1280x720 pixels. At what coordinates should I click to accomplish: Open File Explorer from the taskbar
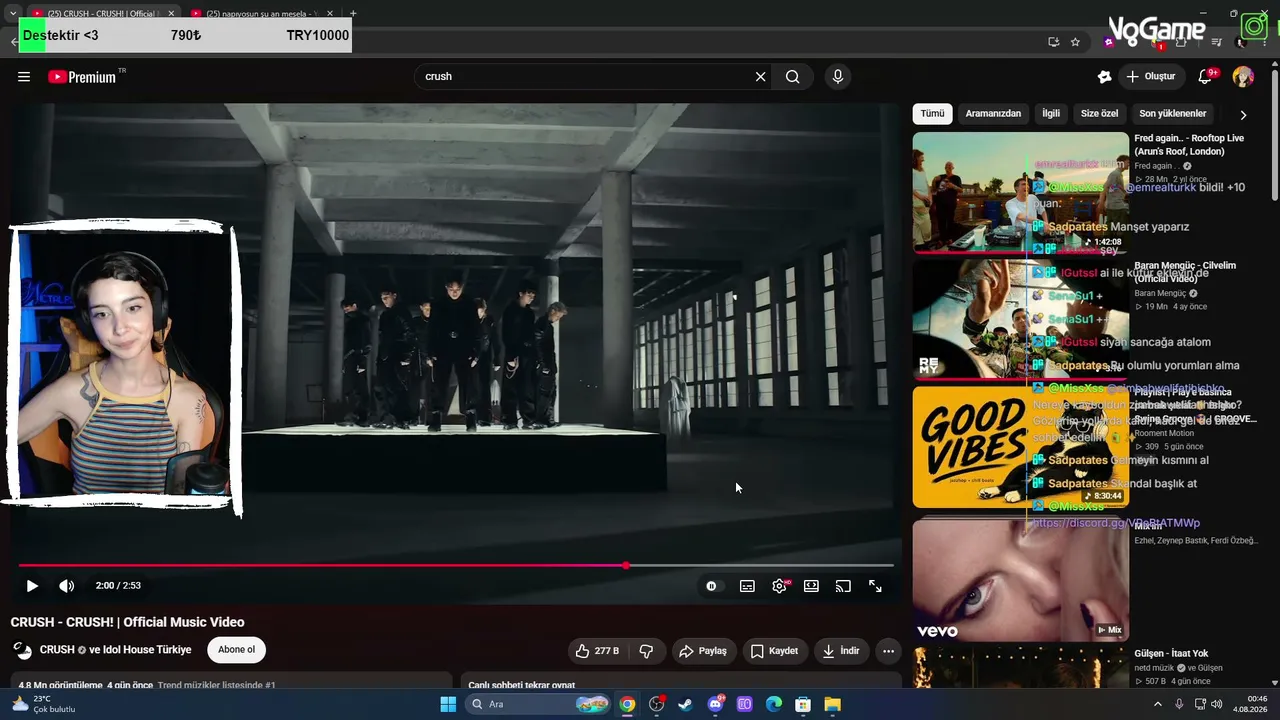coord(832,705)
